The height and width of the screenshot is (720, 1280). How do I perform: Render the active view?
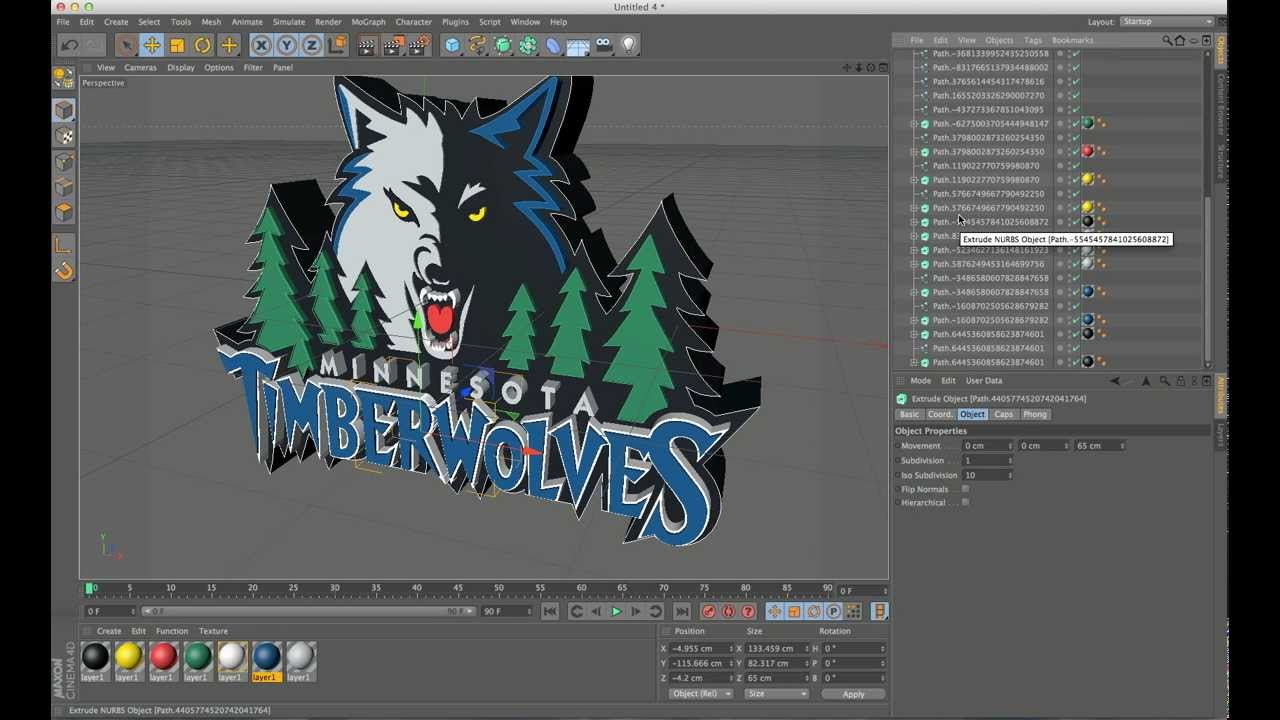367,45
